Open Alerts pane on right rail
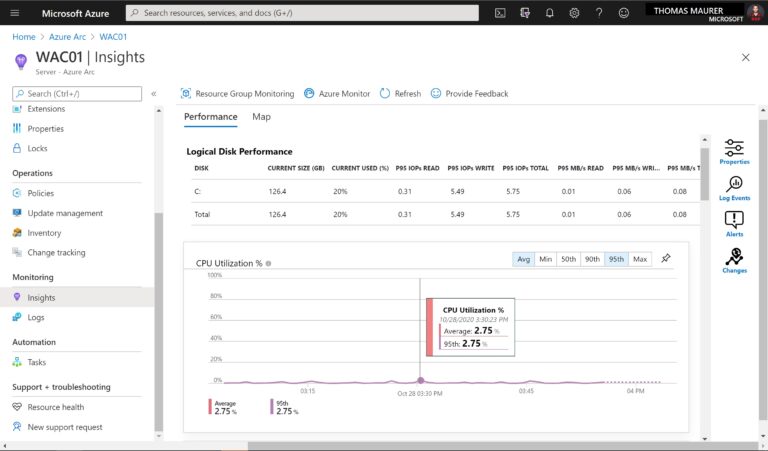This screenshot has width=768, height=451. [734, 224]
